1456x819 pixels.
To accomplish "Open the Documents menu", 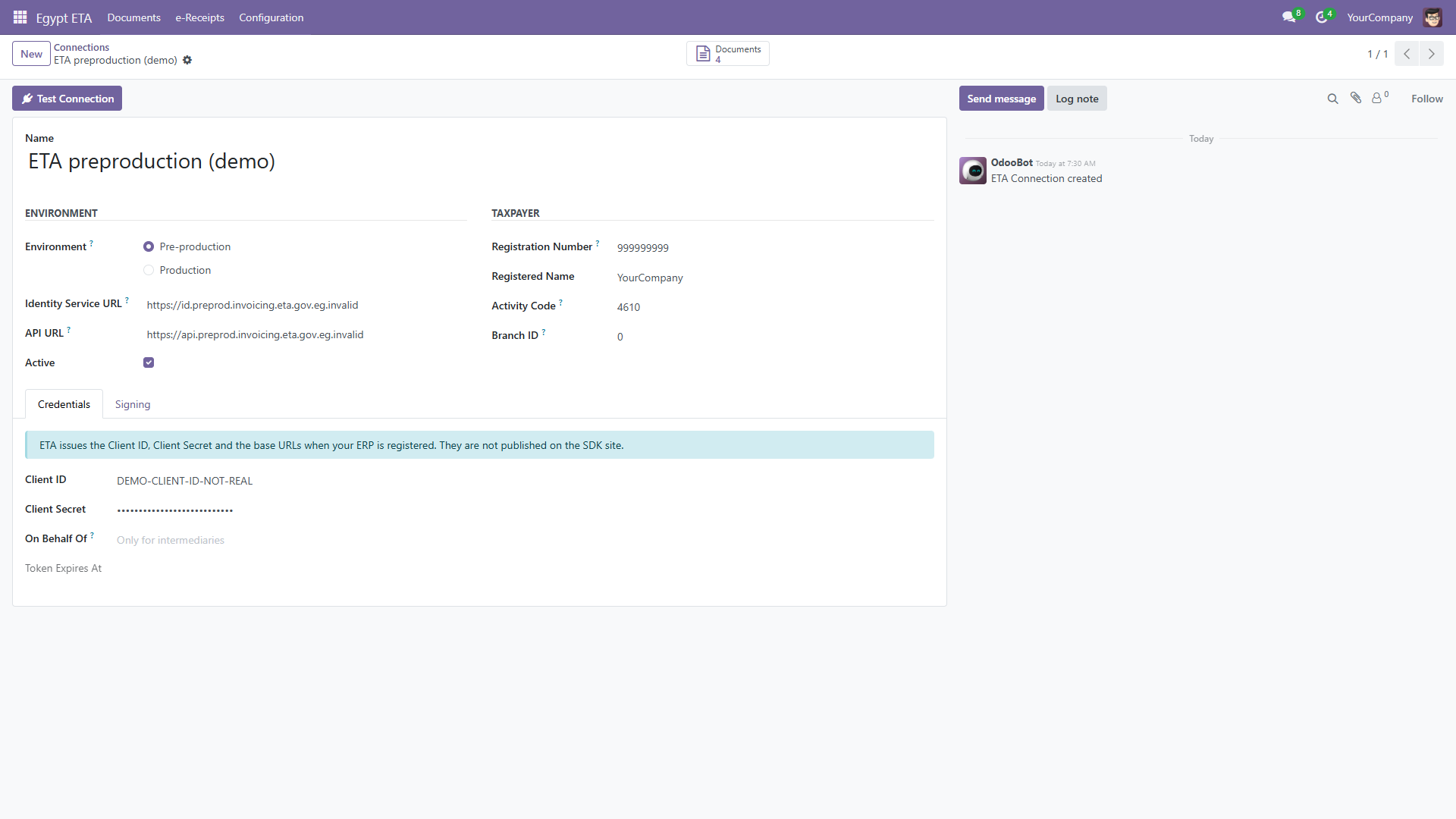I will point(133,17).
